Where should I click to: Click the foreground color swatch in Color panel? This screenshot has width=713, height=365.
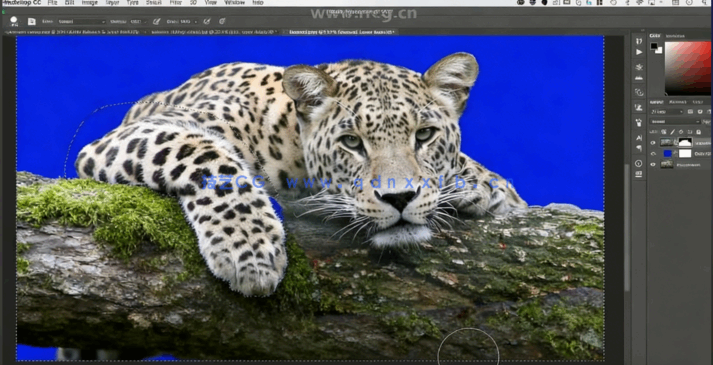point(654,46)
